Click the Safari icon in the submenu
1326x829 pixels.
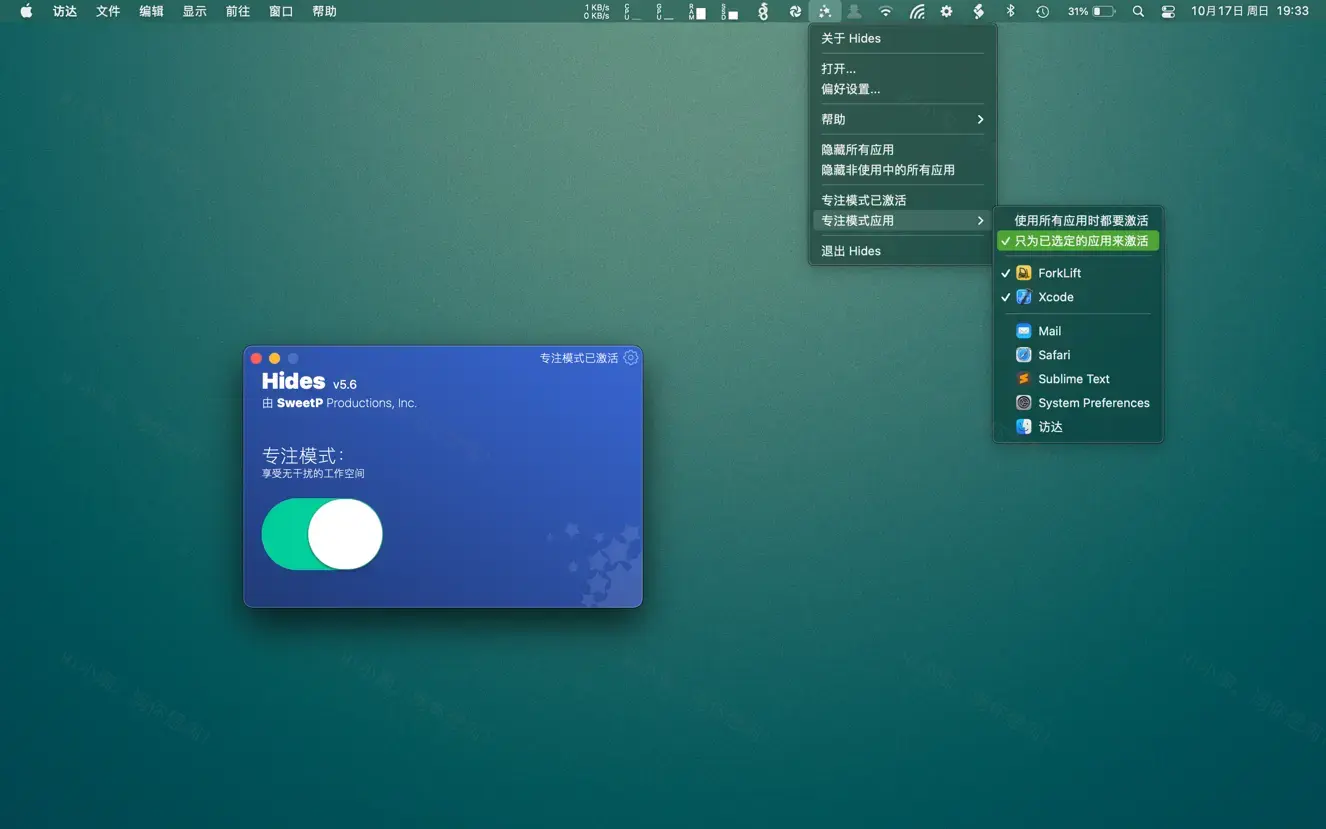[x=1023, y=354]
